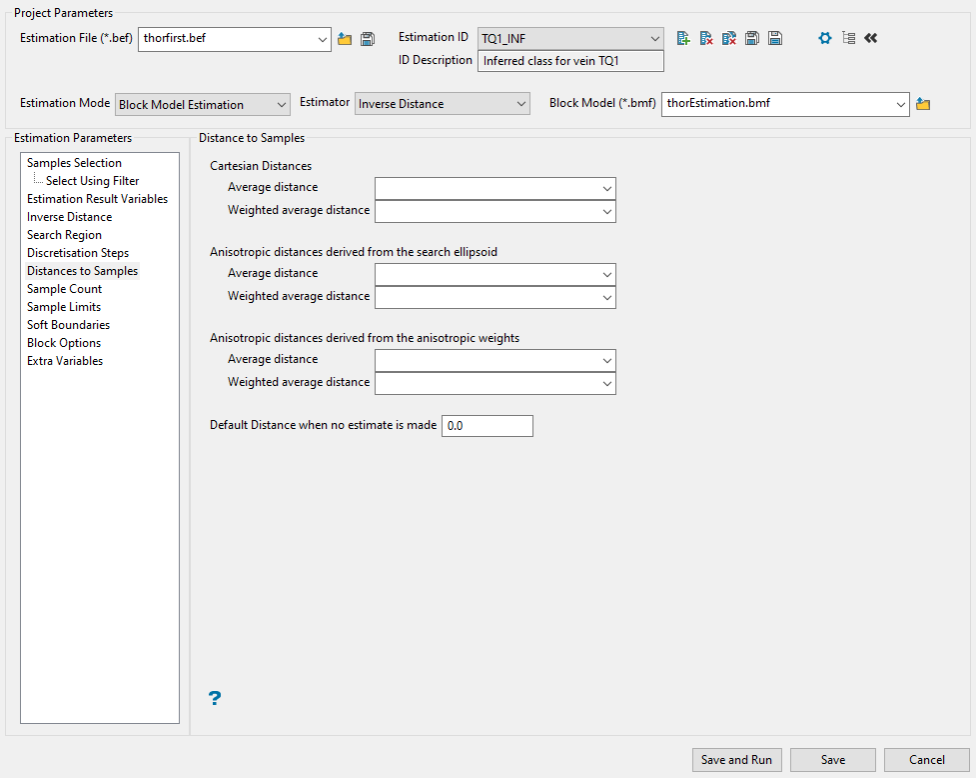Click the Save and Run button
The width and height of the screenshot is (976, 778).
click(x=737, y=760)
